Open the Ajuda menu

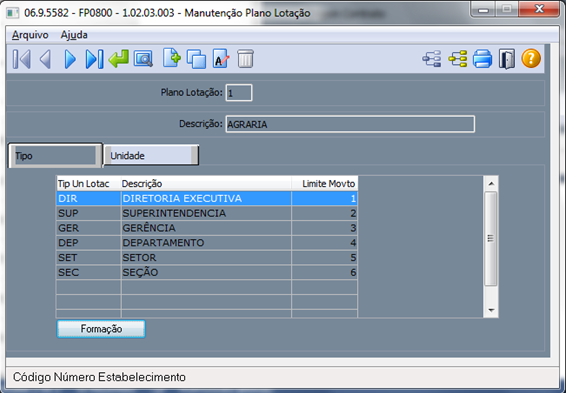coord(74,35)
